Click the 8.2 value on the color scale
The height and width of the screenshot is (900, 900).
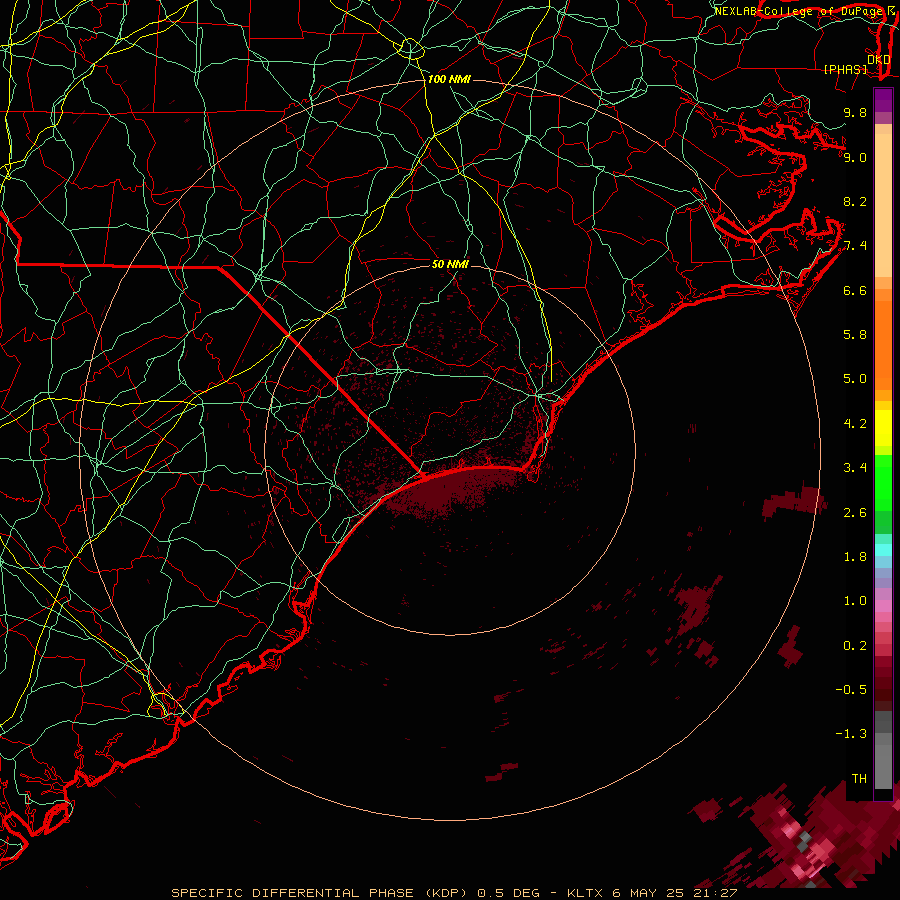pos(855,201)
